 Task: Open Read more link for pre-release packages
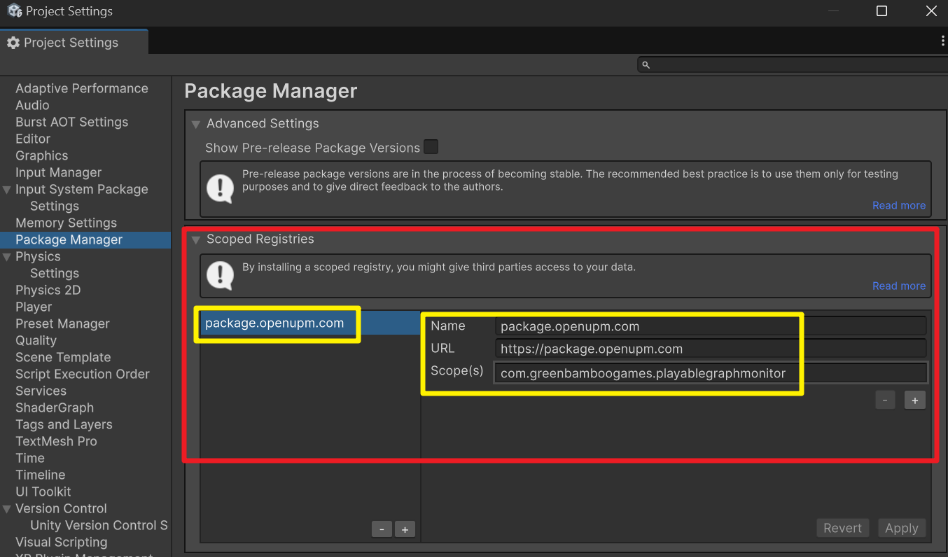click(x=898, y=206)
